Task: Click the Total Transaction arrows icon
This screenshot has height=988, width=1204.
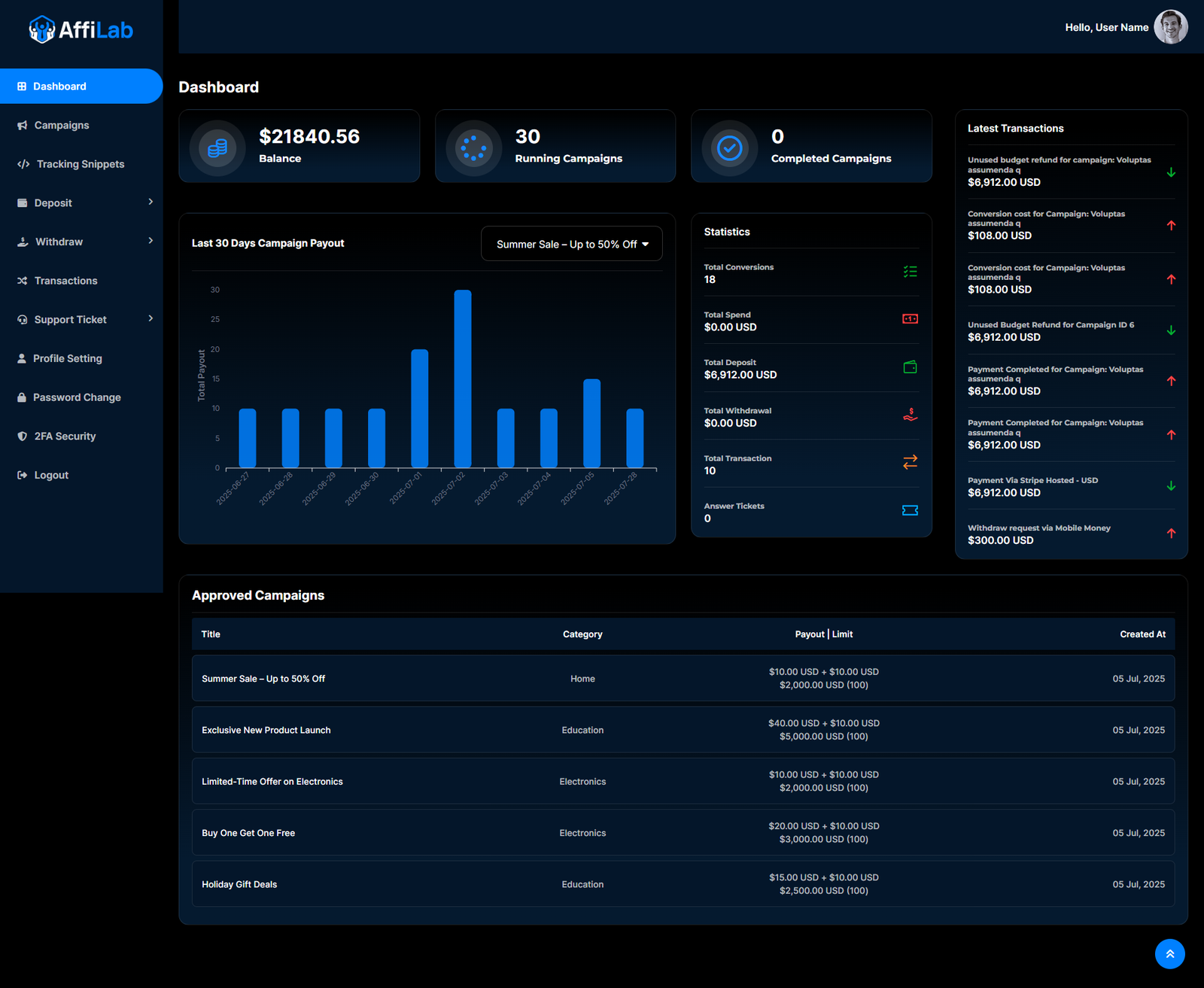Action: [910, 462]
